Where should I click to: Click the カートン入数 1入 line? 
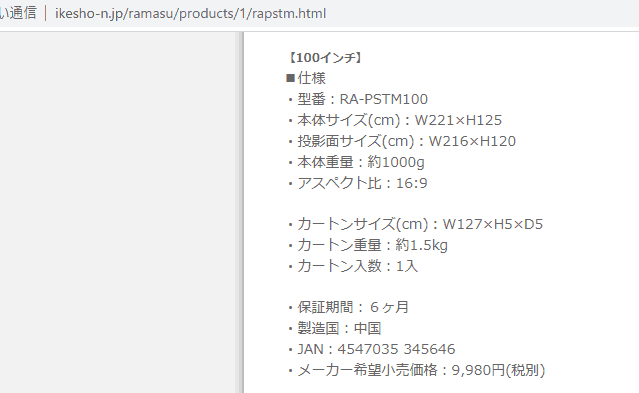[x=353, y=266]
